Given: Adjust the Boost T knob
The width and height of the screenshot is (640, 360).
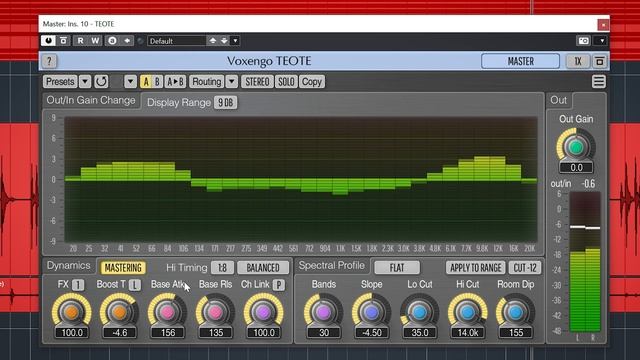Looking at the screenshot, I should pos(120,312).
